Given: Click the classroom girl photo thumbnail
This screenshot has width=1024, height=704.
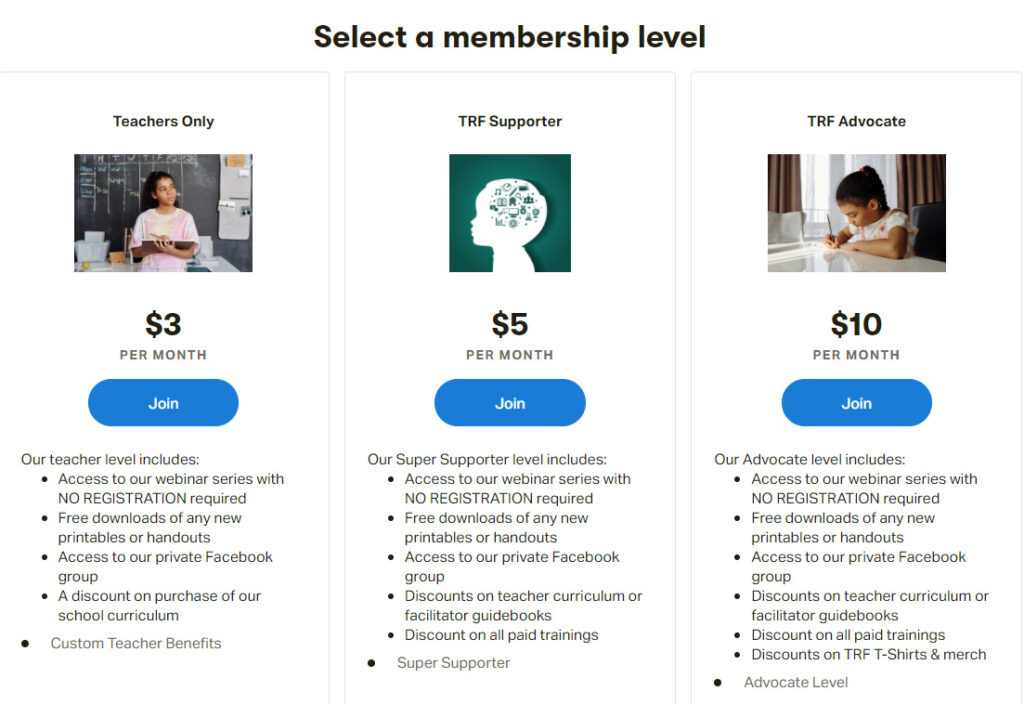Looking at the screenshot, I should pos(163,213).
